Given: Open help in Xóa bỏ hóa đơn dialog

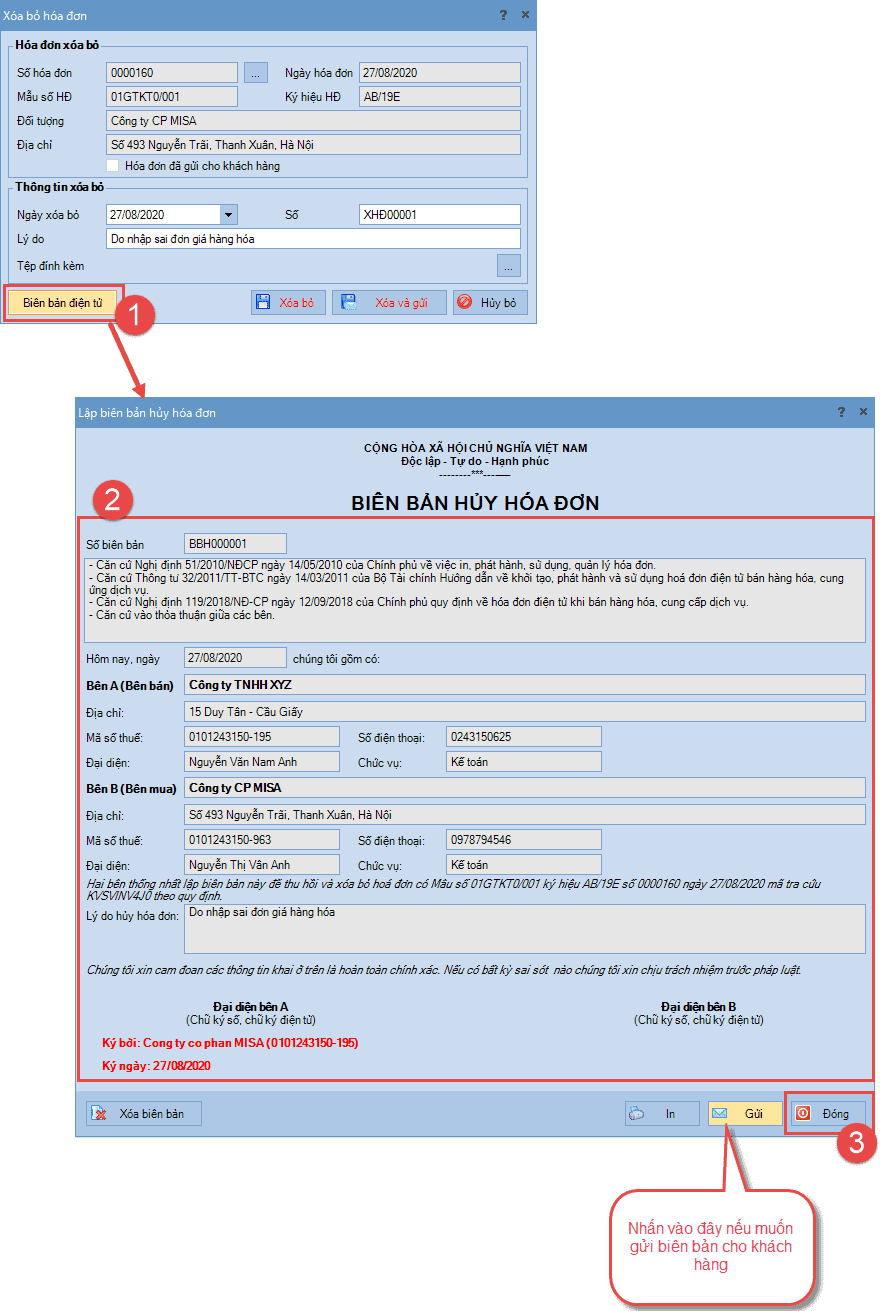Looking at the screenshot, I should pyautogui.click(x=503, y=15).
